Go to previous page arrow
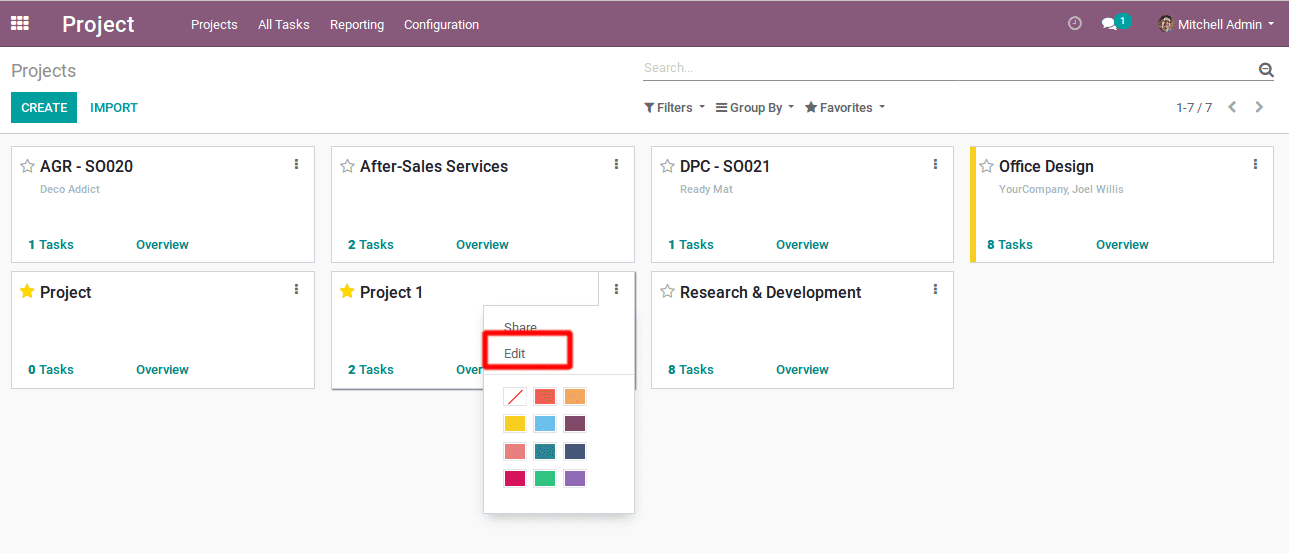 click(1233, 107)
